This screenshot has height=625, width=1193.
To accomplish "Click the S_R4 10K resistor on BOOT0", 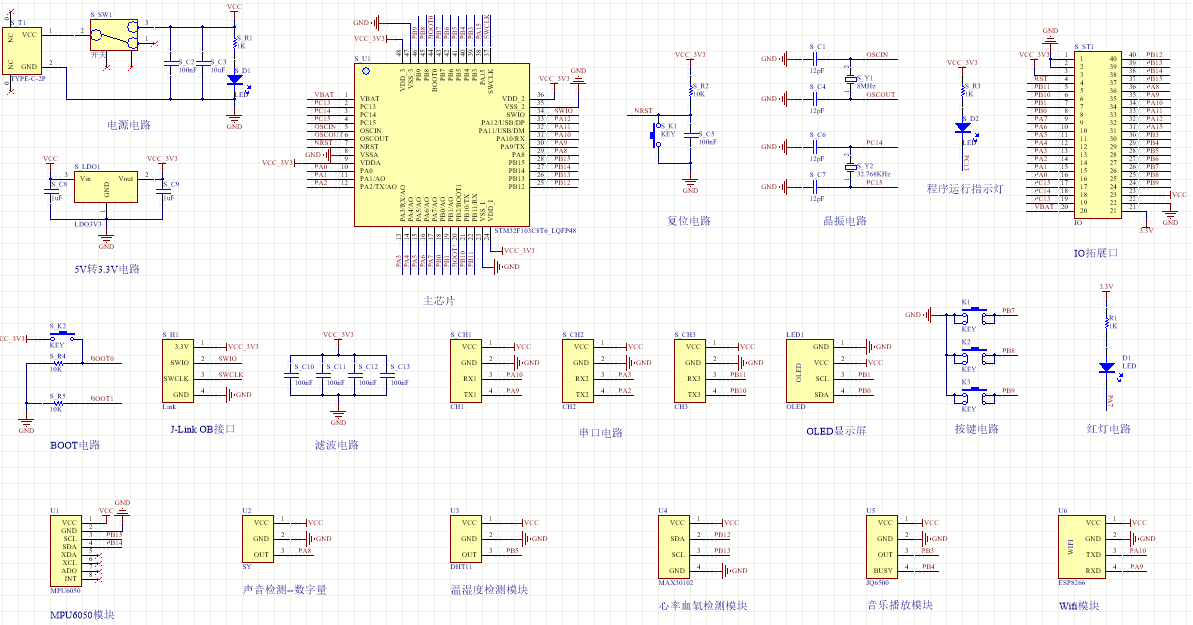I will (x=57, y=362).
